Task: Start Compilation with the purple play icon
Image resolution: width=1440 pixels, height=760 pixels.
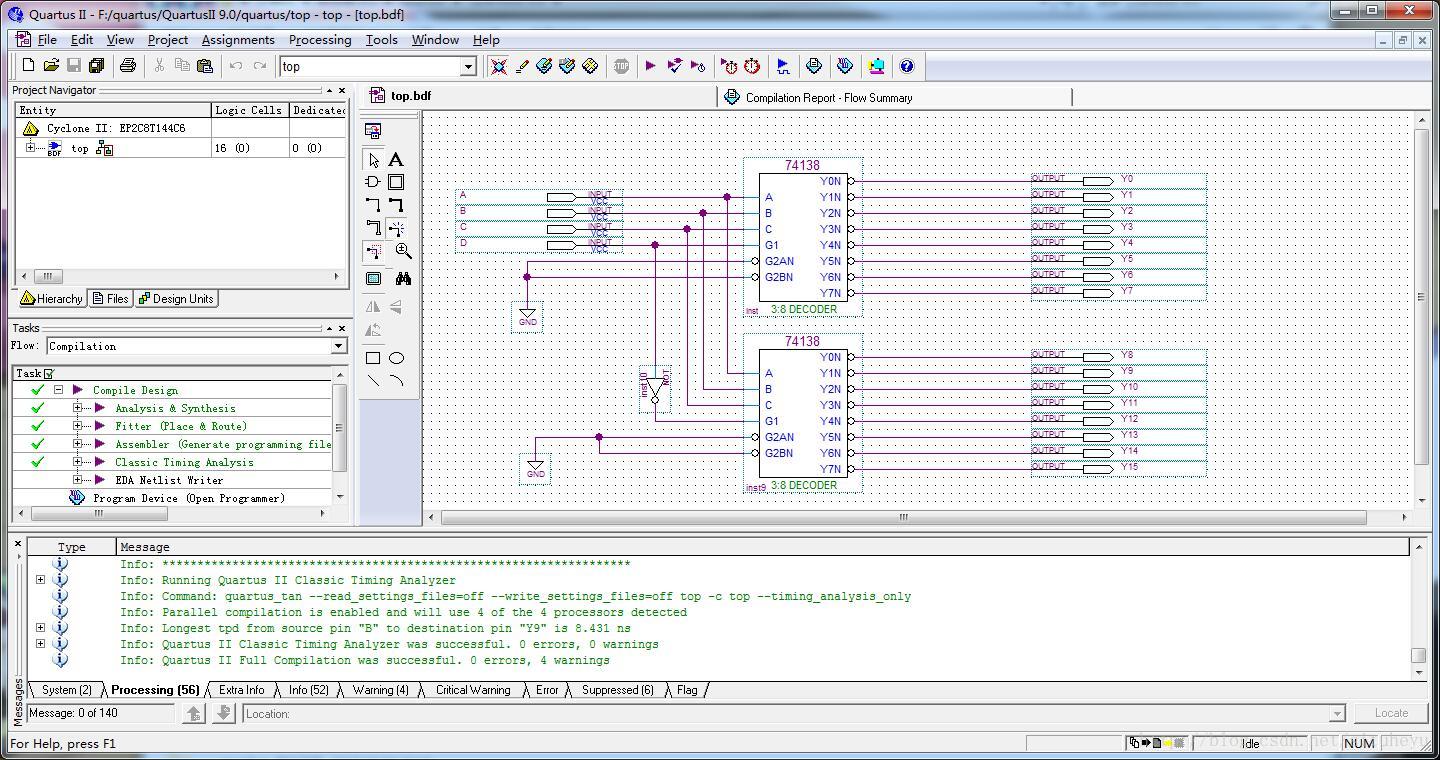Action: pos(651,66)
